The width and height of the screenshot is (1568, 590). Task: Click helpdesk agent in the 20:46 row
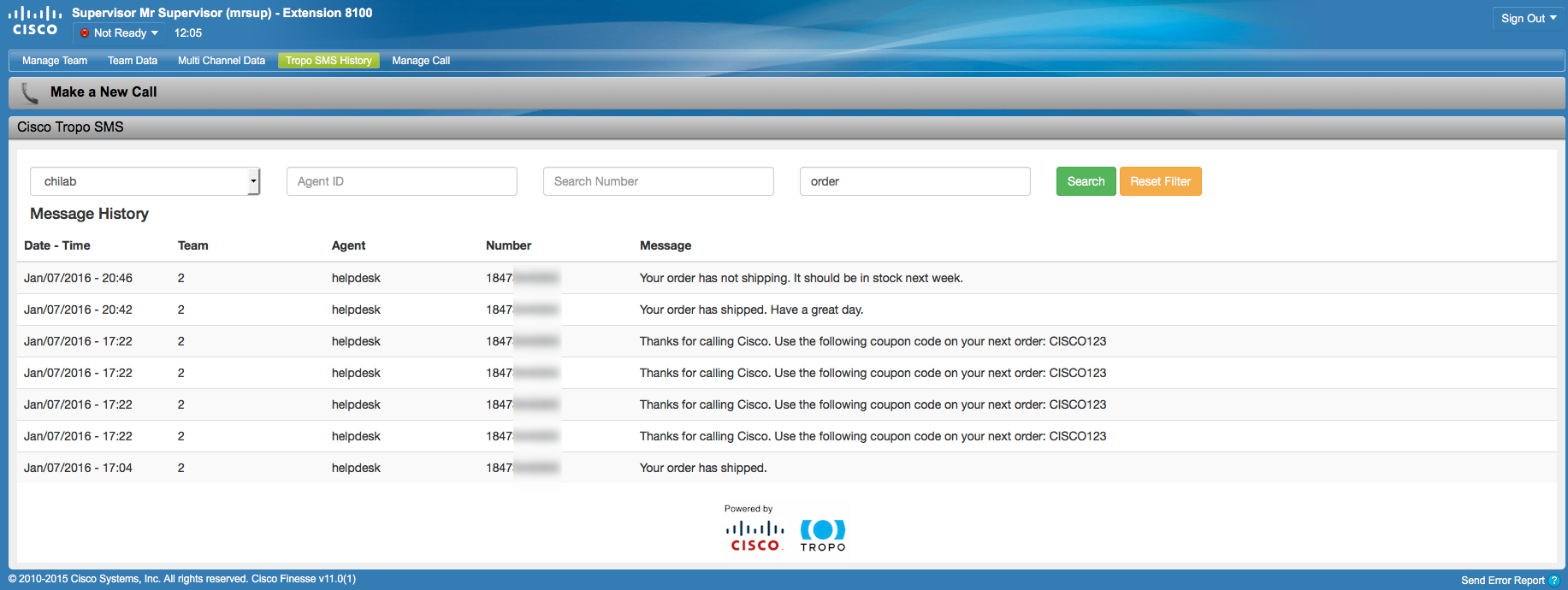[356, 278]
